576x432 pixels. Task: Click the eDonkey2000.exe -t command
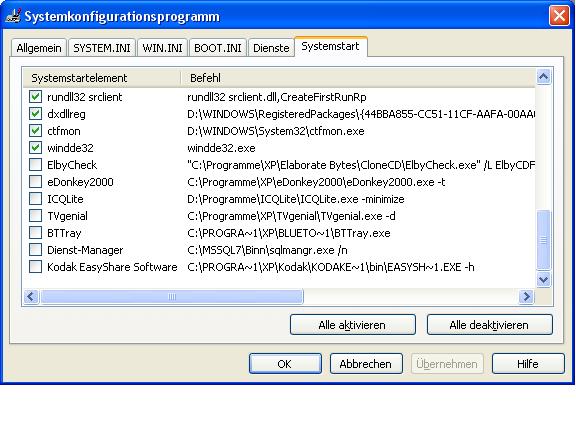(316, 182)
